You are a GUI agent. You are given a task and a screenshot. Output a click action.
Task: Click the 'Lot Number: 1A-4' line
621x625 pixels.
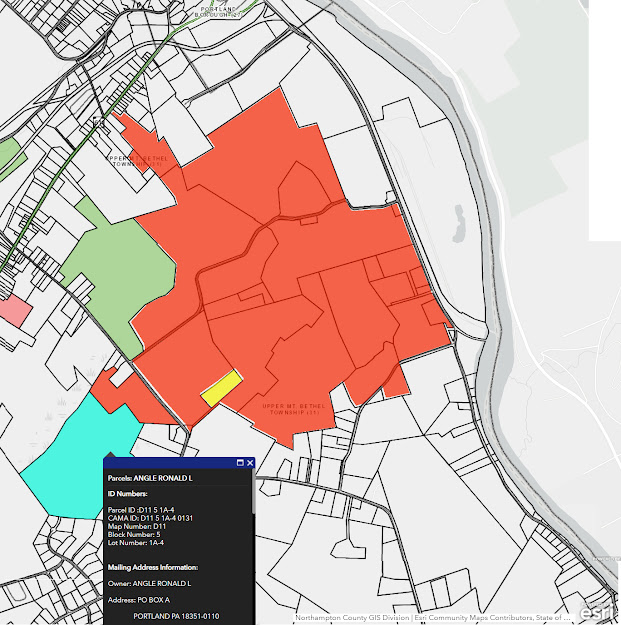[136, 542]
